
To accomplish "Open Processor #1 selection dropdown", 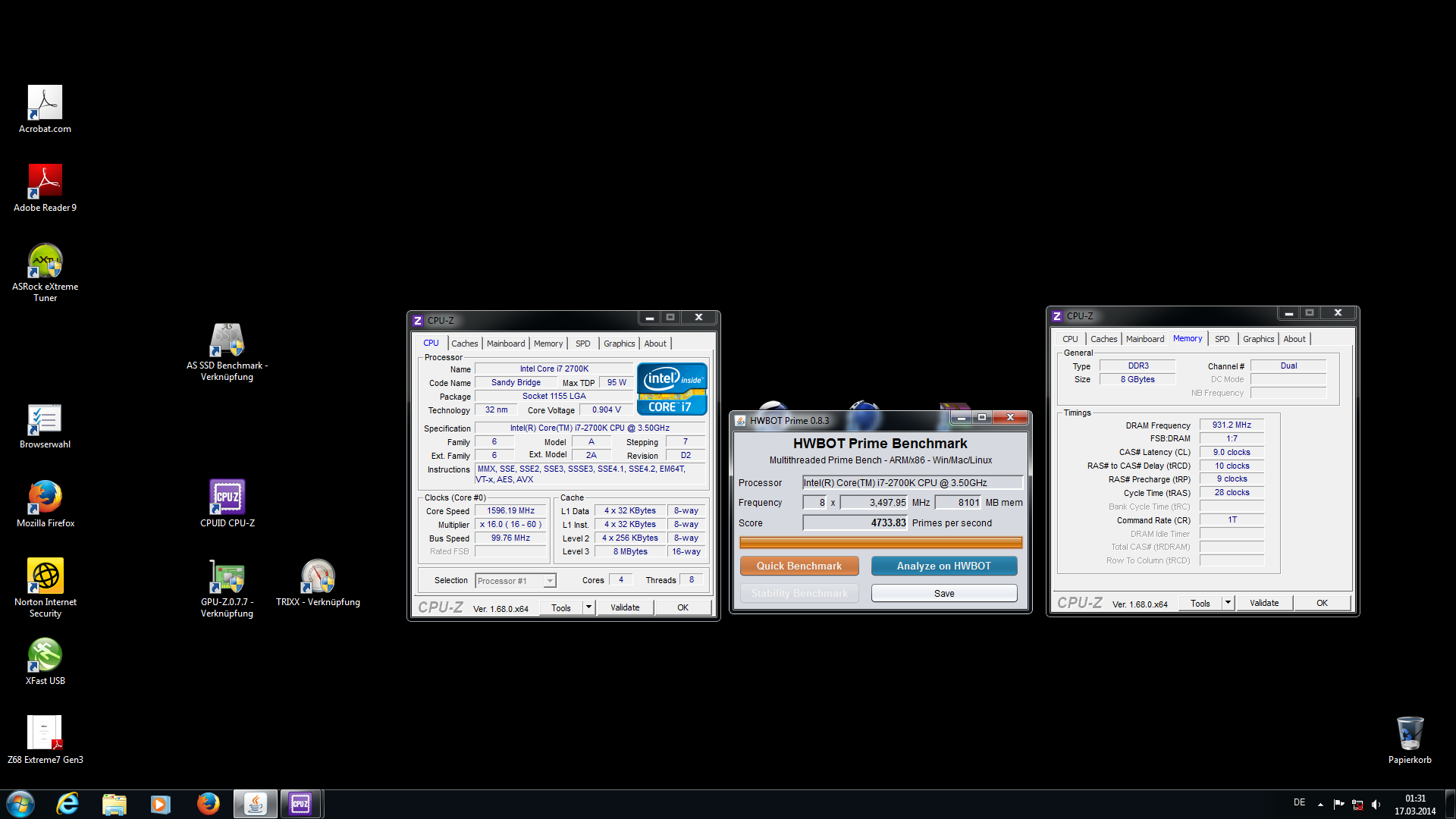I will pos(516,581).
